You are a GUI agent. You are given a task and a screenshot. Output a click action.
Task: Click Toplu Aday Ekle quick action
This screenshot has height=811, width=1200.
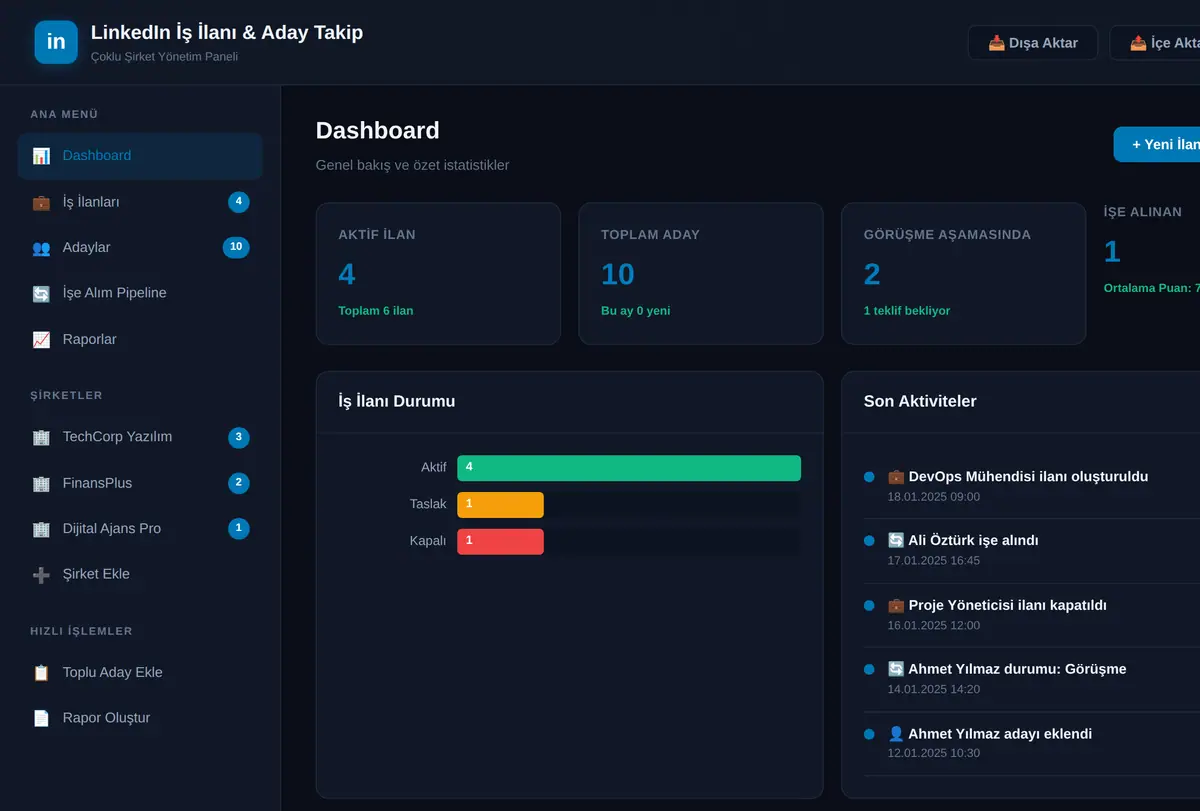(x=140, y=672)
